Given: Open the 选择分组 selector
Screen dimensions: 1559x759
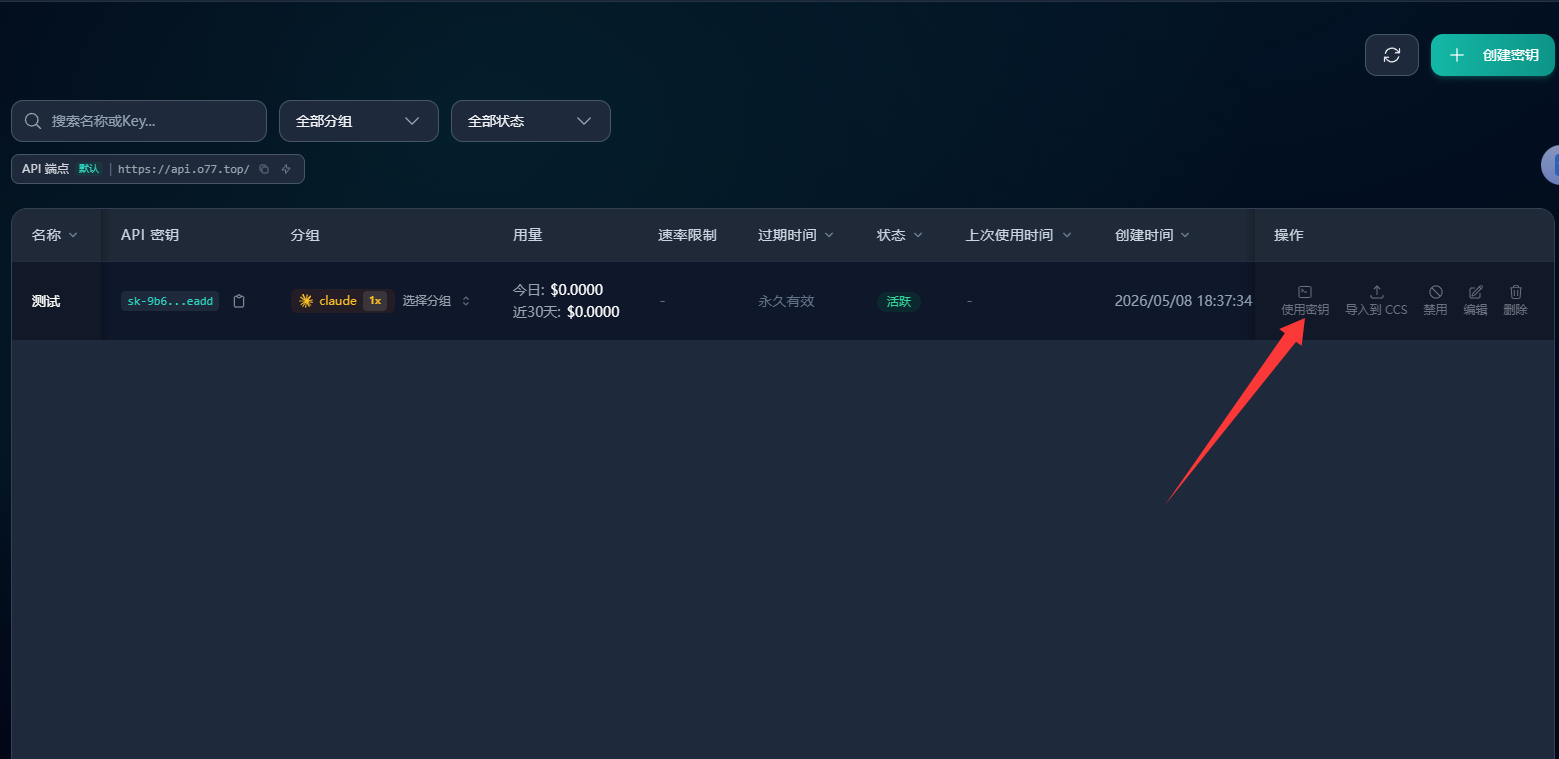Looking at the screenshot, I should [436, 301].
